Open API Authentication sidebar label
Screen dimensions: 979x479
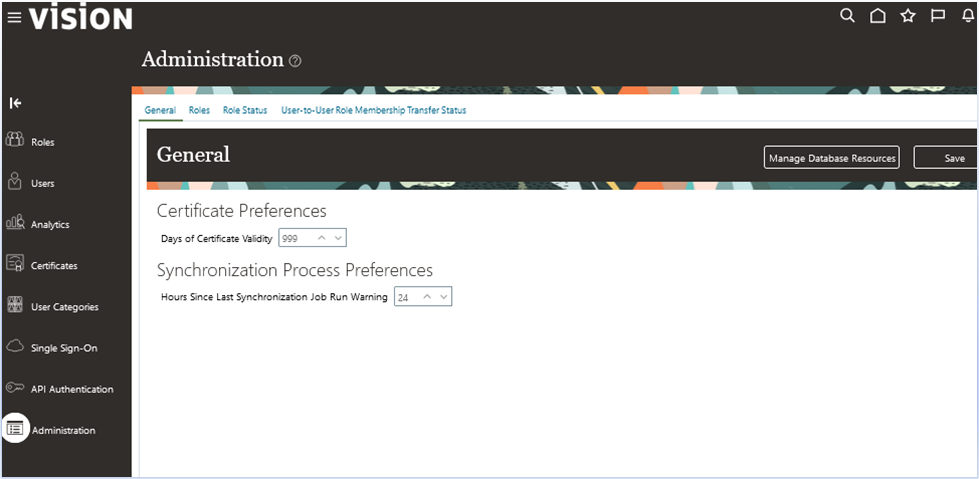(72, 389)
